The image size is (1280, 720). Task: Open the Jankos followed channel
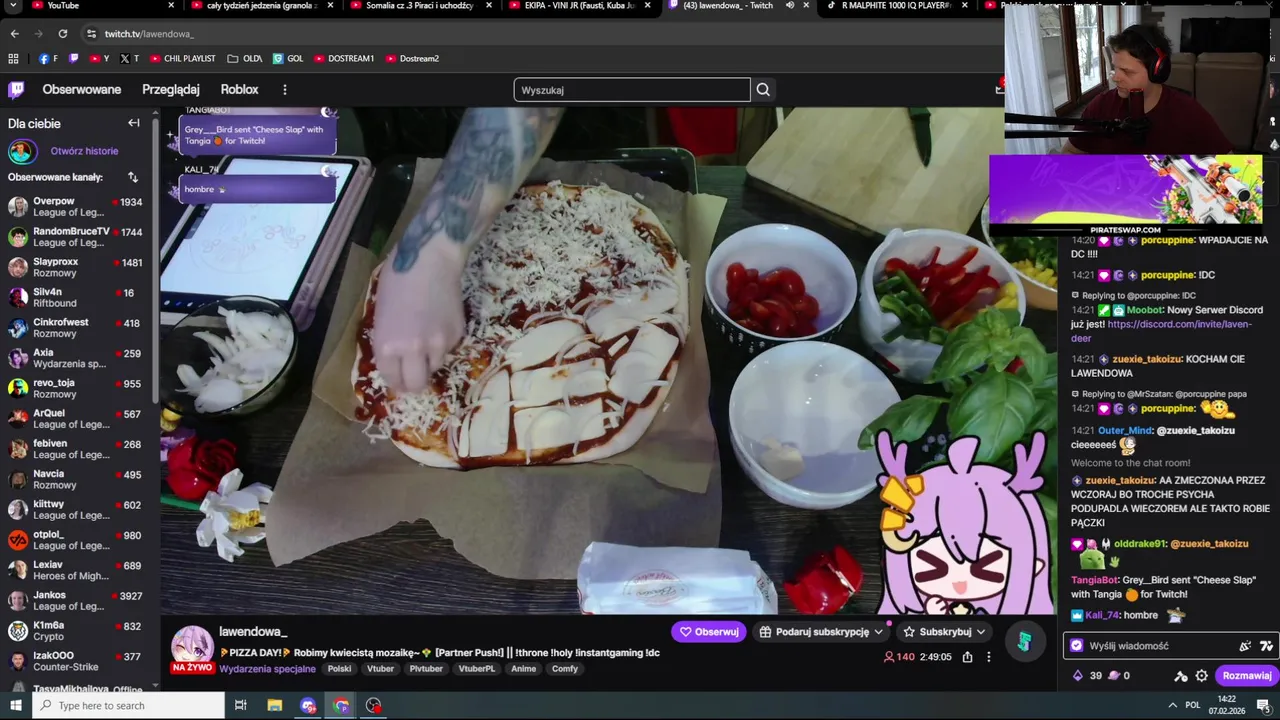tap(76, 601)
